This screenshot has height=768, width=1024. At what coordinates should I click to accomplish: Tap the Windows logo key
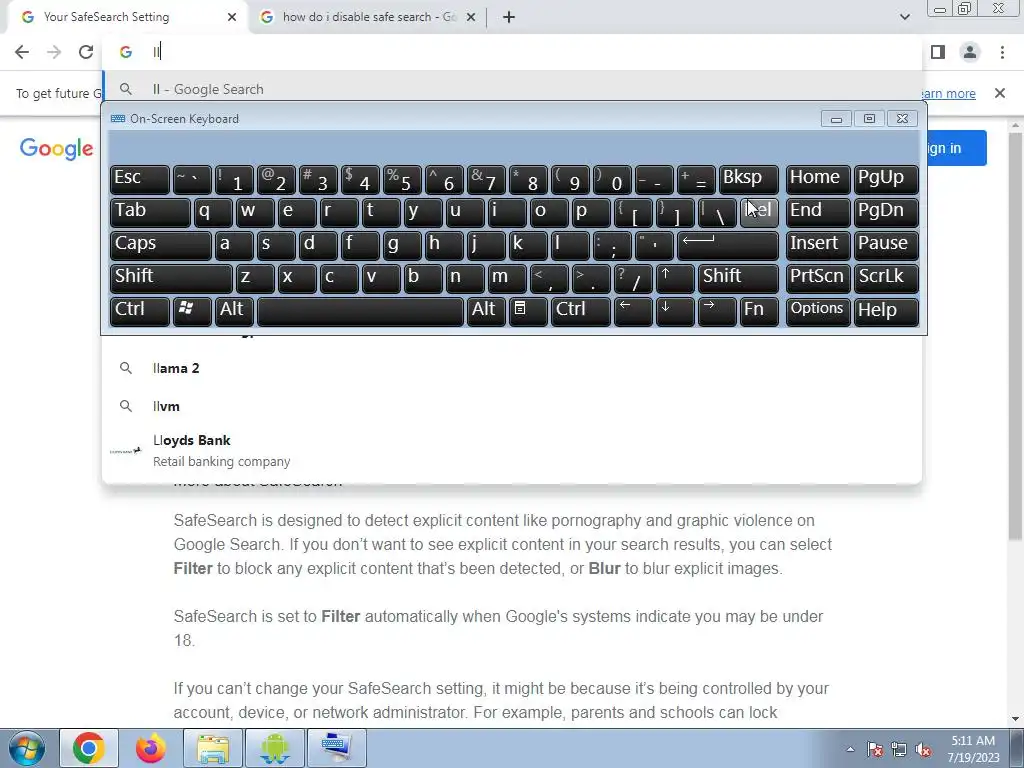click(192, 311)
